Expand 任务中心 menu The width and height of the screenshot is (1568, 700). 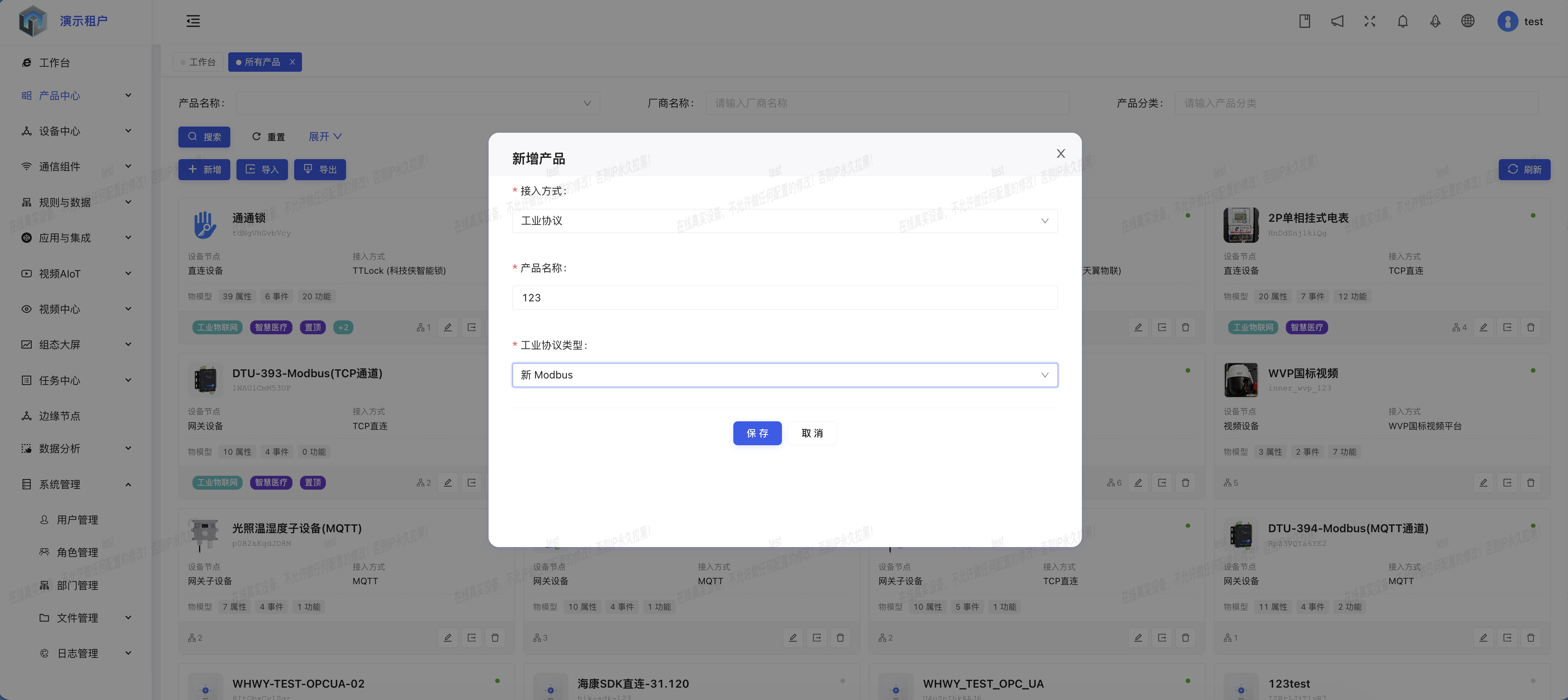coord(76,380)
